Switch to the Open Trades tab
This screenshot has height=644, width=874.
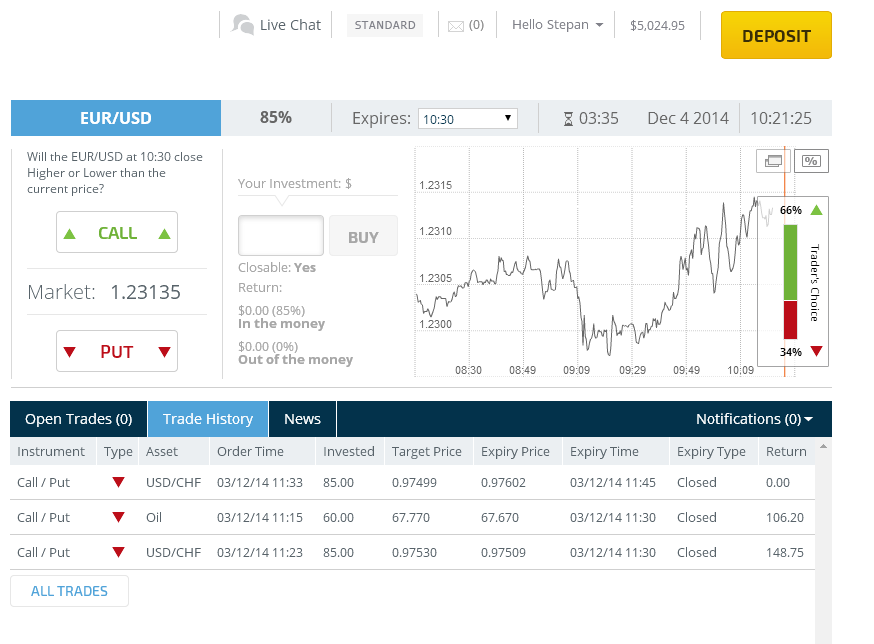tap(78, 419)
